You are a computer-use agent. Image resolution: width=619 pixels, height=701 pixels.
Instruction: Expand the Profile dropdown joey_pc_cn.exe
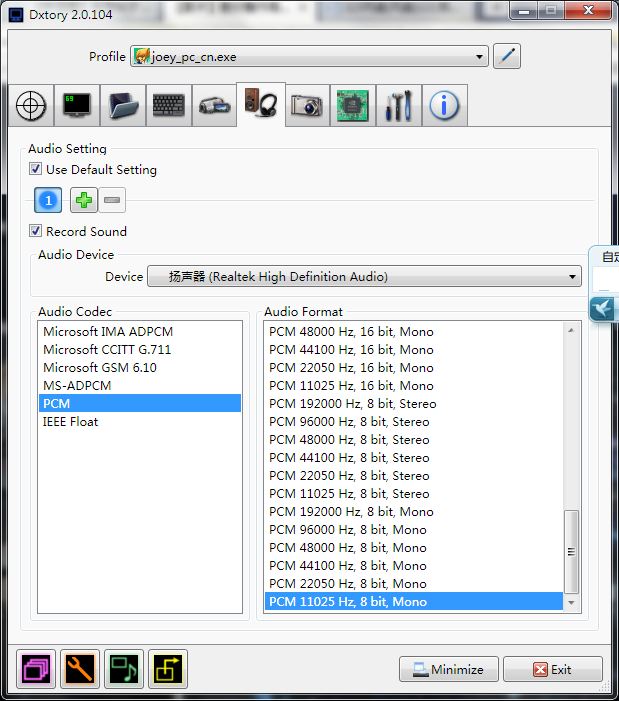pos(310,57)
